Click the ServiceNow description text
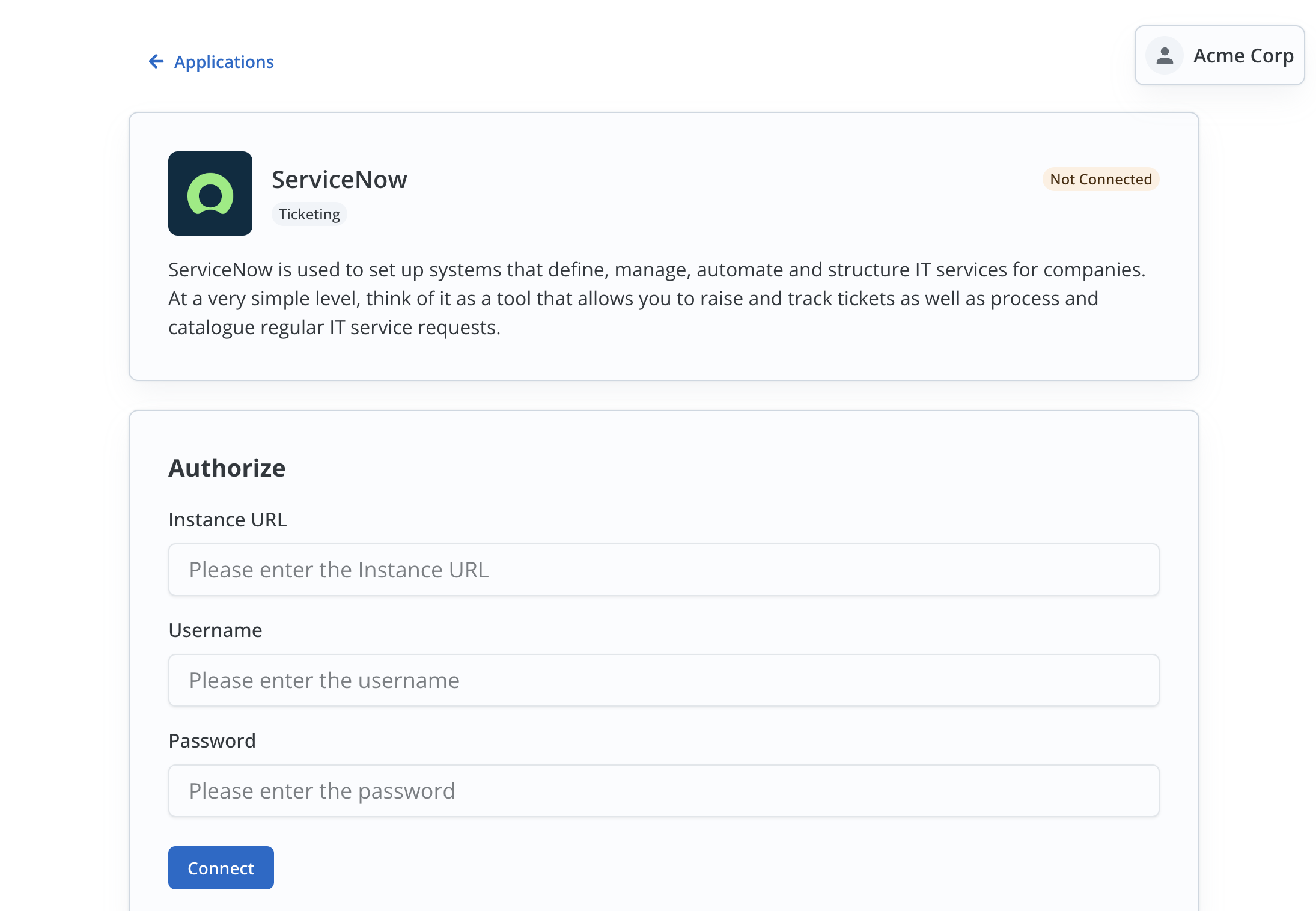This screenshot has height=911, width=1316. point(656,298)
